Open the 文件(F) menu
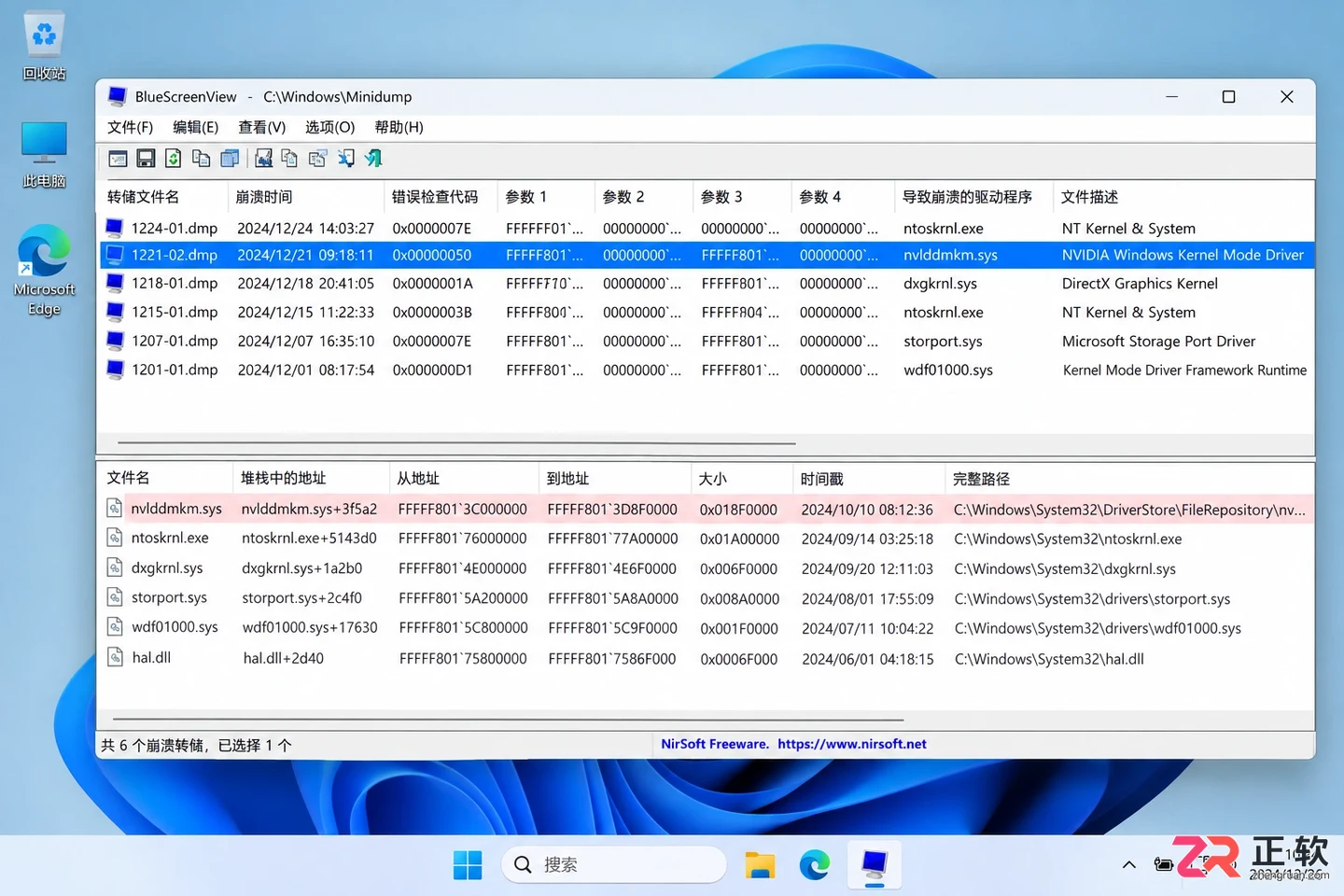Screen dimensions: 1344x896 click(130, 127)
